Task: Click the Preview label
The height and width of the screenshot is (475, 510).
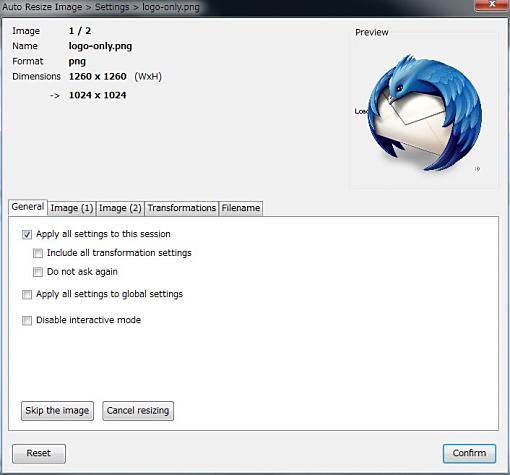Action: click(372, 32)
